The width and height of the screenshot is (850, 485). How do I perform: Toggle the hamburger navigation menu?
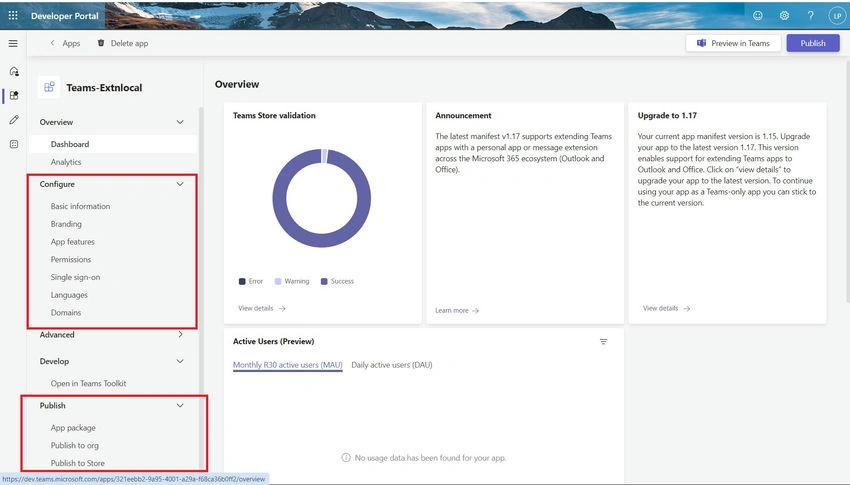pyautogui.click(x=13, y=43)
